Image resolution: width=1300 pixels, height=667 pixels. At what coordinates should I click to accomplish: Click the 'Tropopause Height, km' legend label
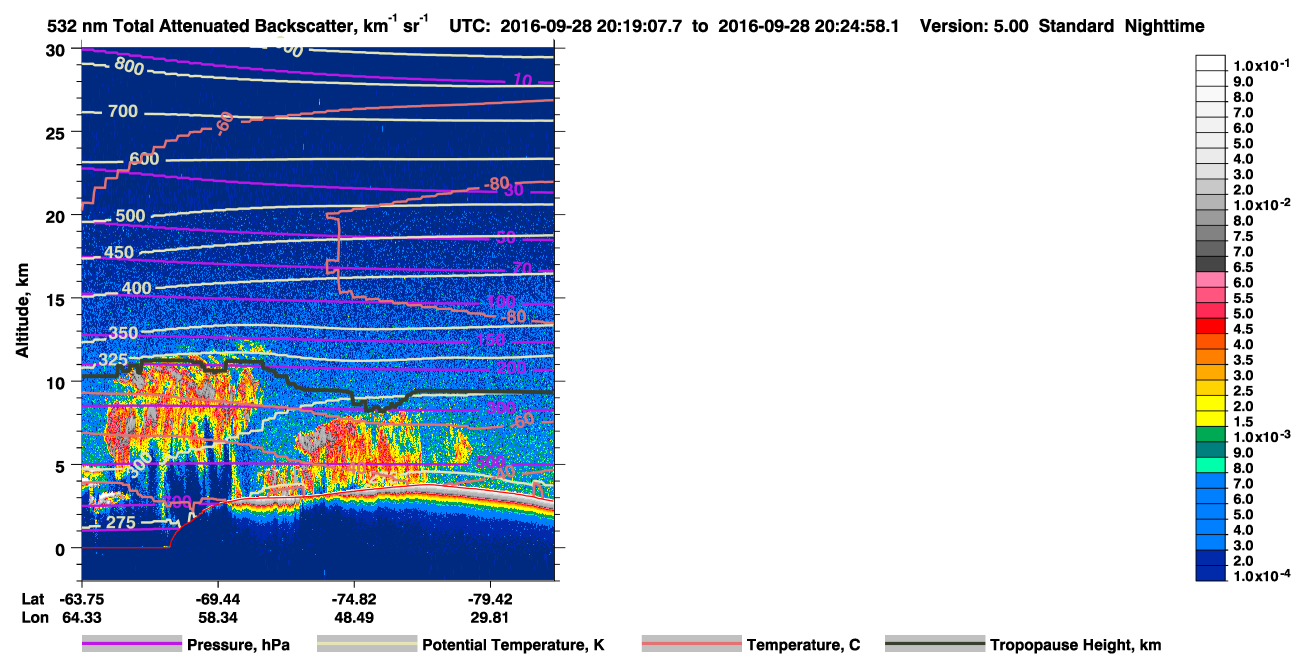click(x=1075, y=645)
